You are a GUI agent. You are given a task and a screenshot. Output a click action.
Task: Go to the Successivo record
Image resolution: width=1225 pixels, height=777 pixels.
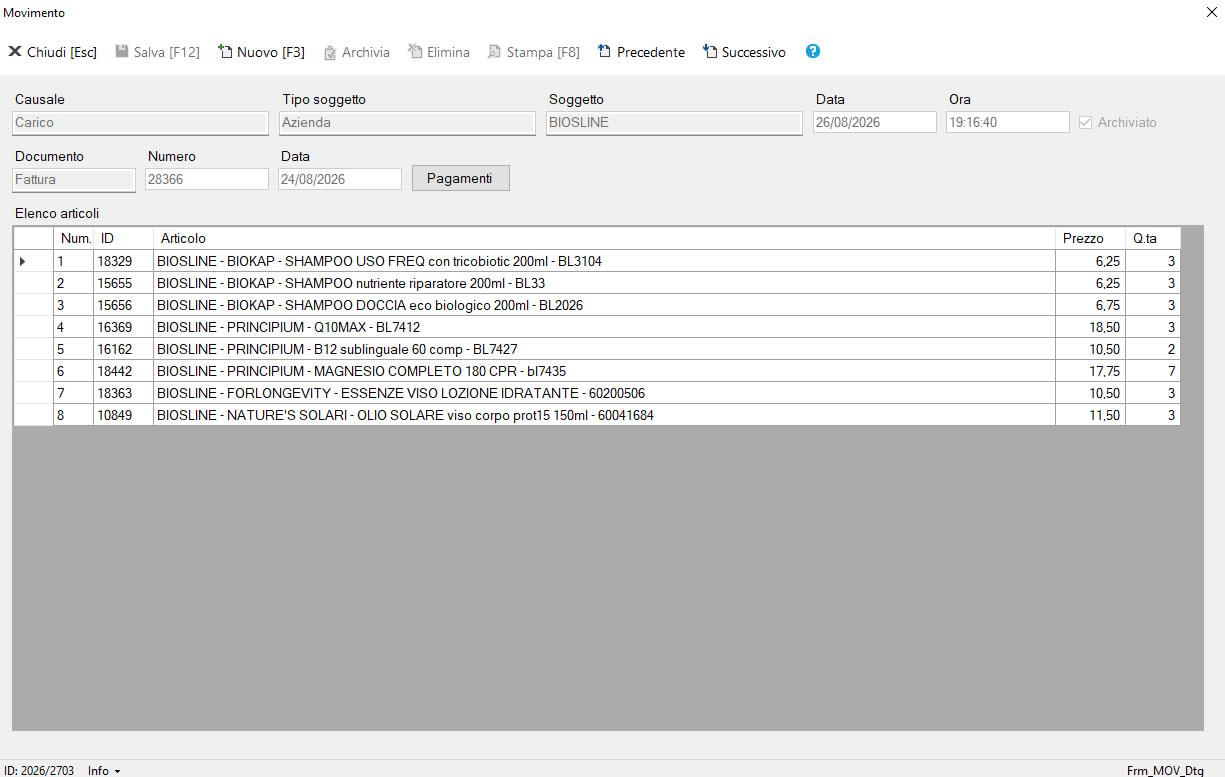point(744,52)
